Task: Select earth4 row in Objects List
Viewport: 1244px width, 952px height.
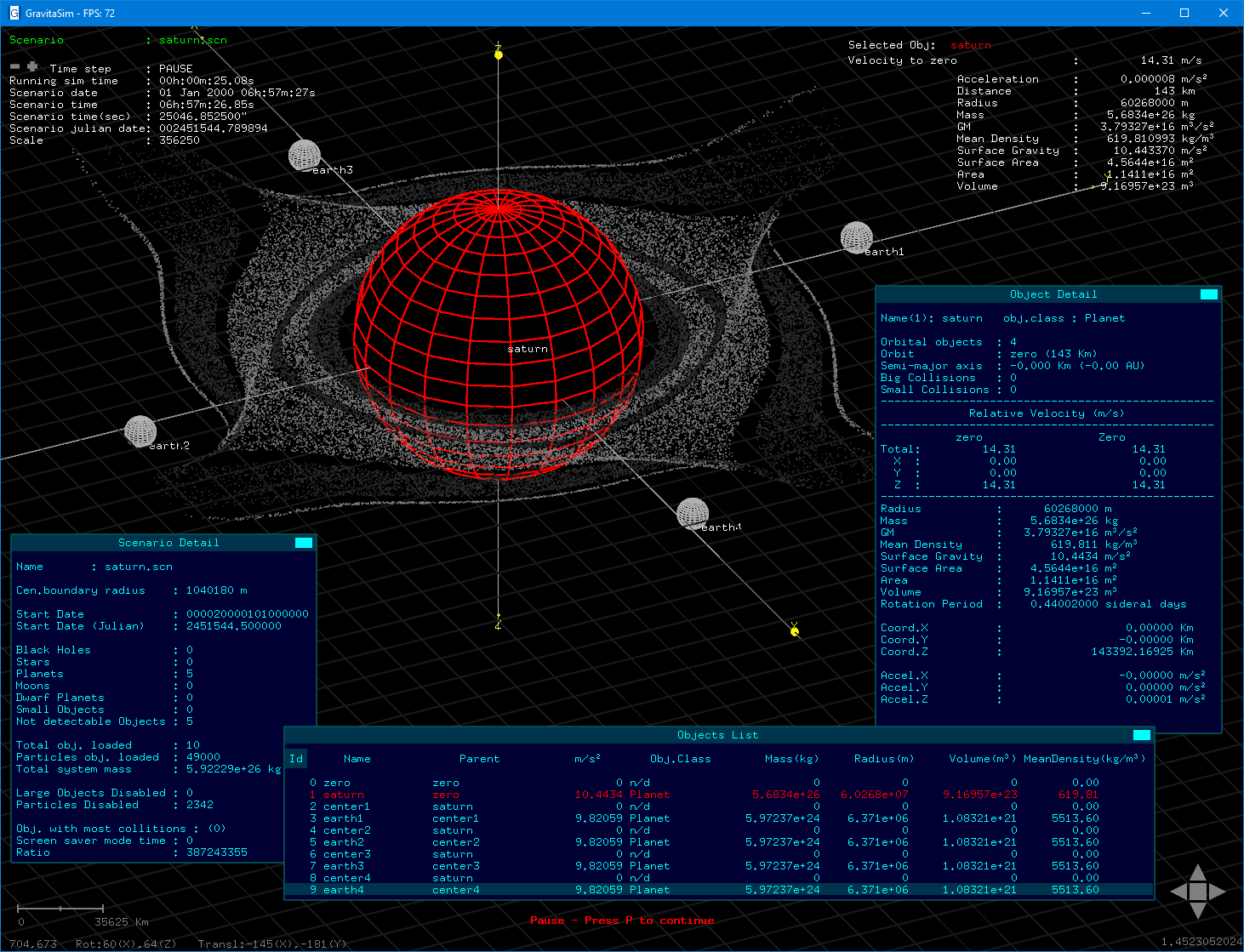Action: coord(719,890)
